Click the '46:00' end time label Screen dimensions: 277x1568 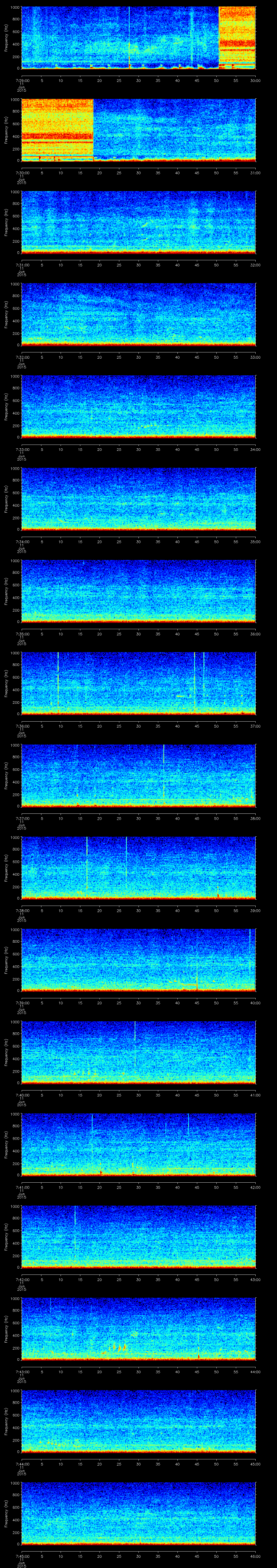pos(255,1556)
